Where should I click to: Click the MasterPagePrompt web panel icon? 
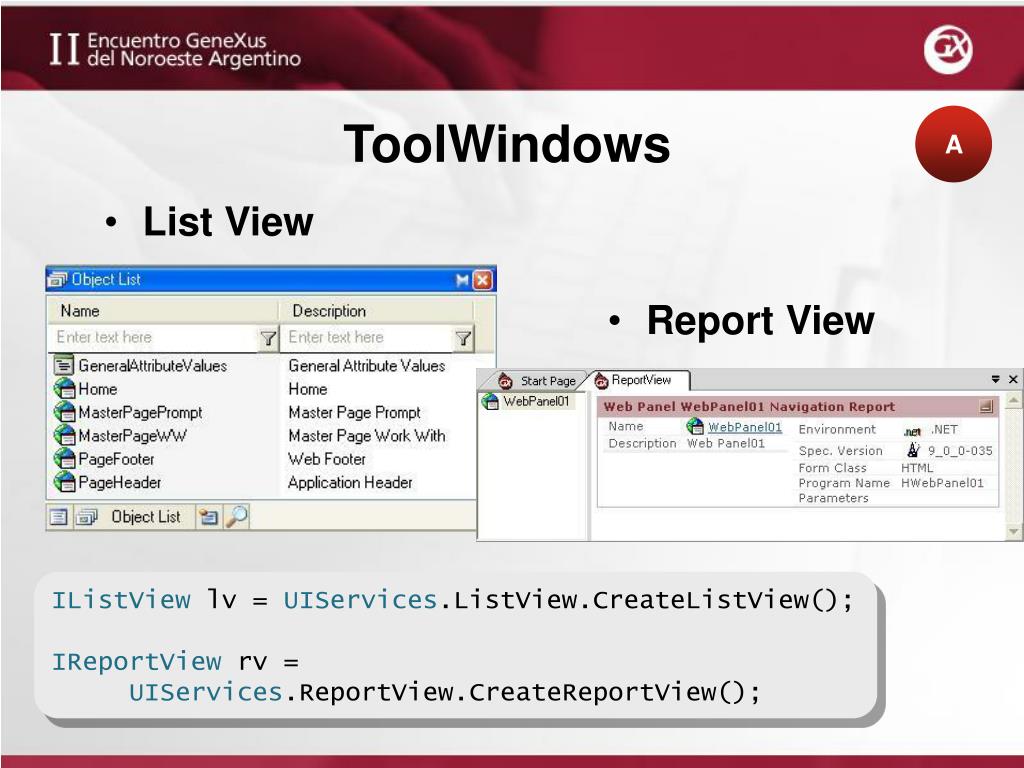(64, 412)
